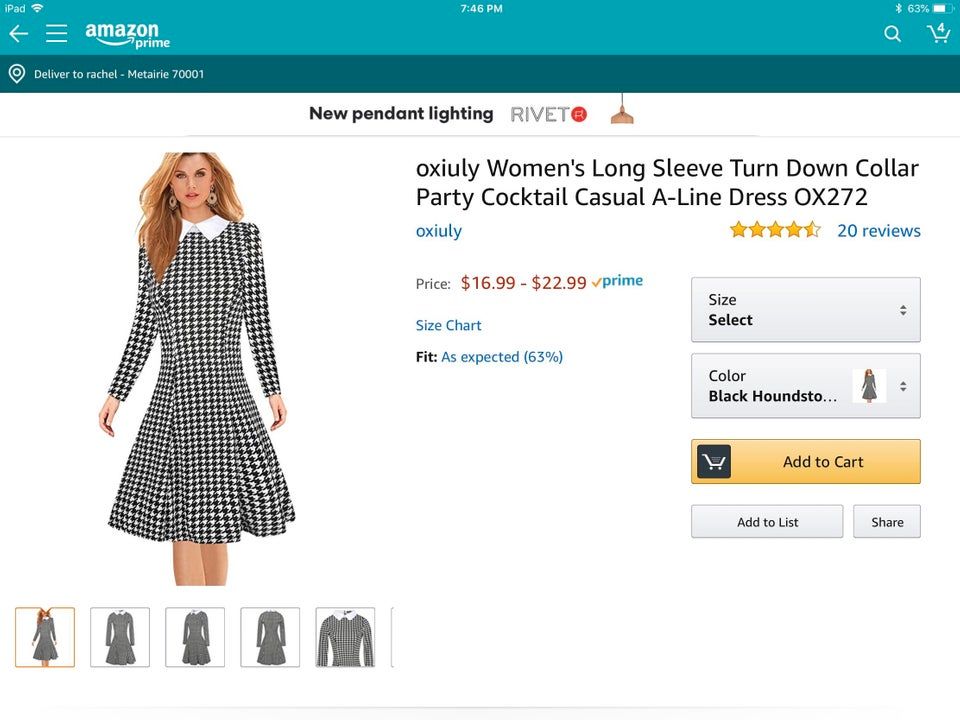960x720 pixels.
Task: Select the fourth dress thumbnail
Action: pos(270,637)
